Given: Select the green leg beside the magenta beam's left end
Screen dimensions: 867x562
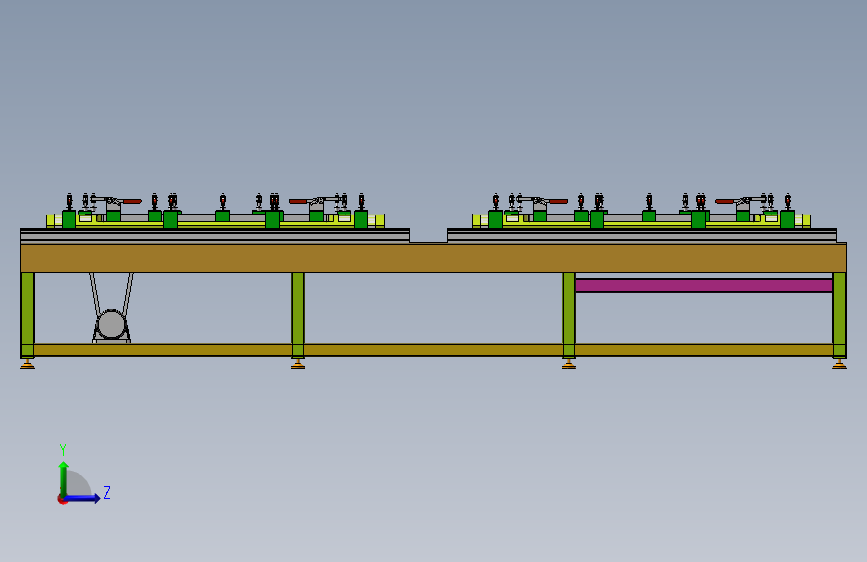Looking at the screenshot, I should click(x=569, y=314).
